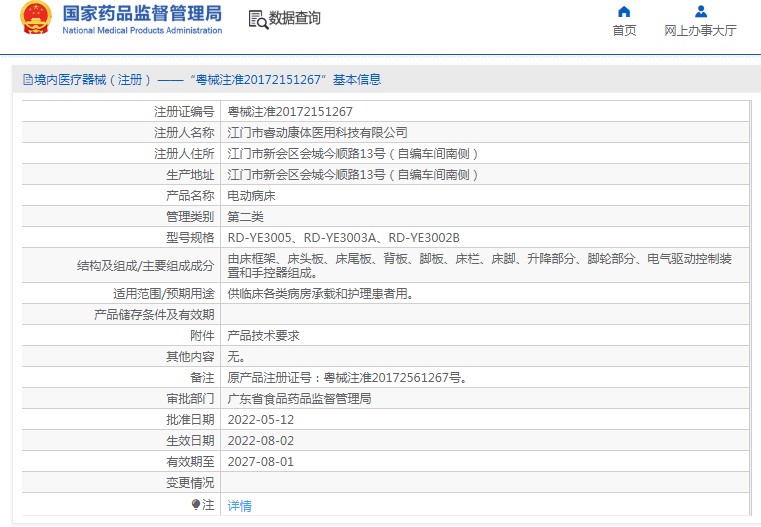Select registrant name 江门市睿动康体医用科技有限公司

(x=317, y=132)
